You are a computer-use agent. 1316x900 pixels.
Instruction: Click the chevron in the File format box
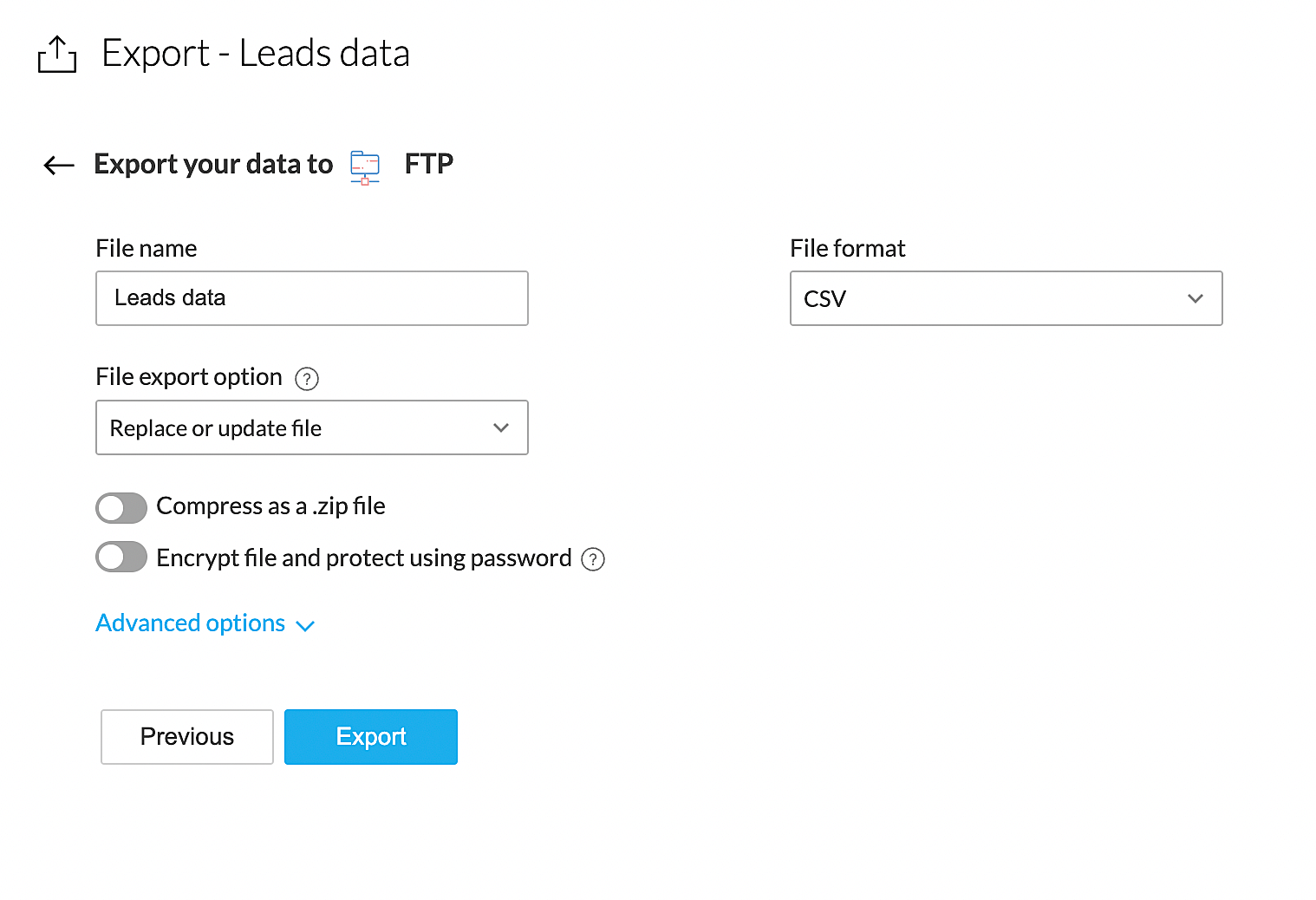[x=1195, y=298]
